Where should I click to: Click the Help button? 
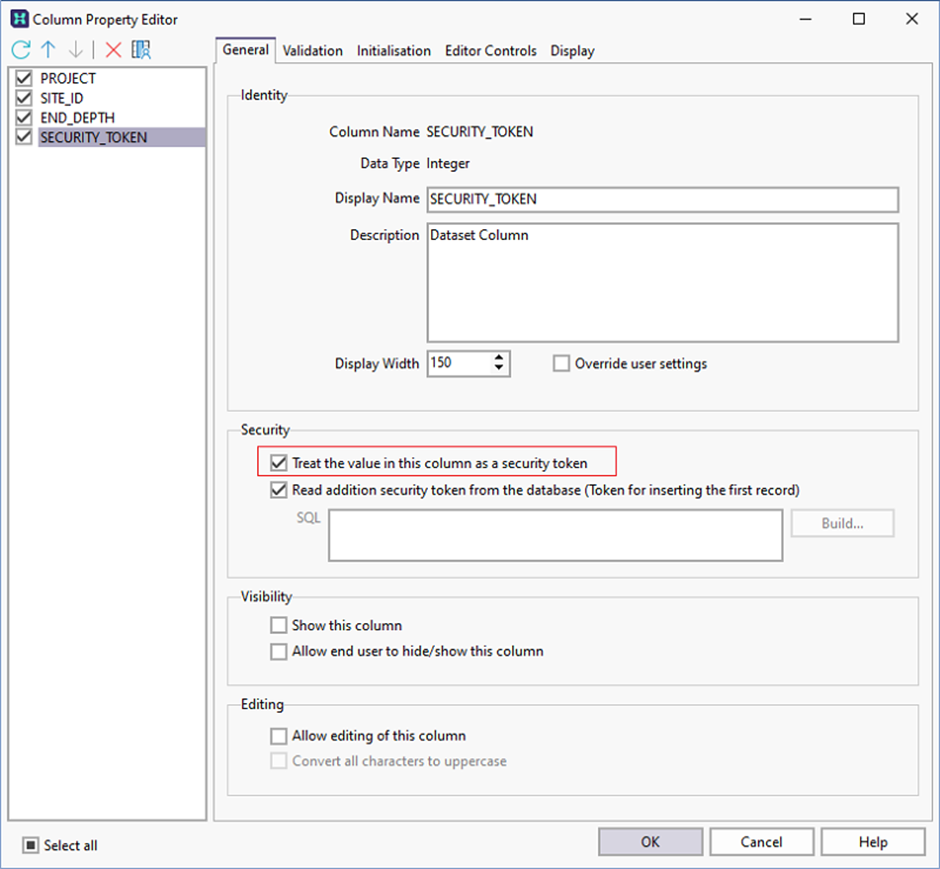[x=873, y=842]
